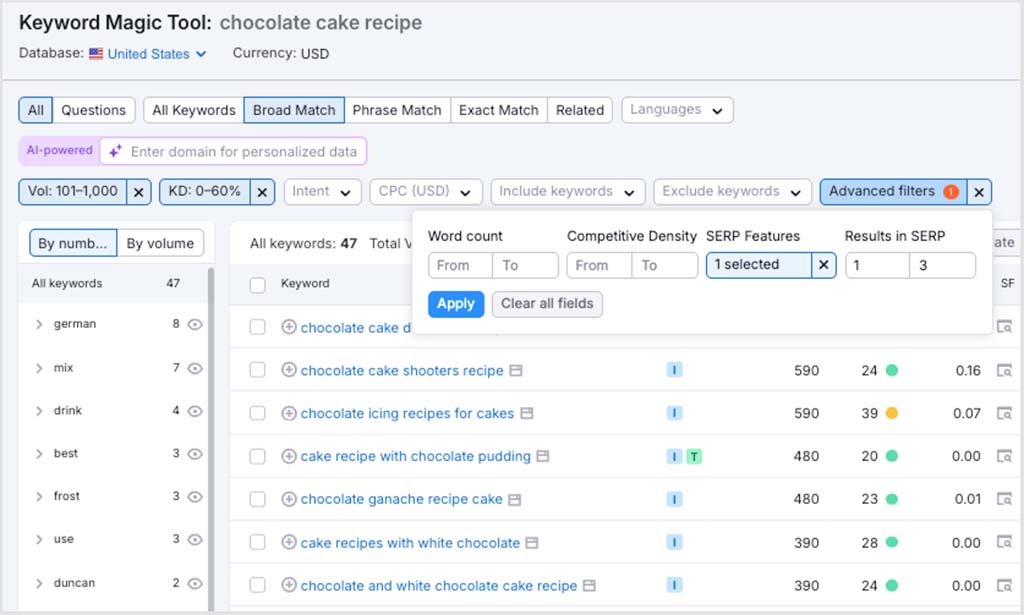The width and height of the screenshot is (1024, 615).
Task: Click the SERP analysis magnifier on the top keyword row
Action: pyautogui.click(x=1005, y=328)
